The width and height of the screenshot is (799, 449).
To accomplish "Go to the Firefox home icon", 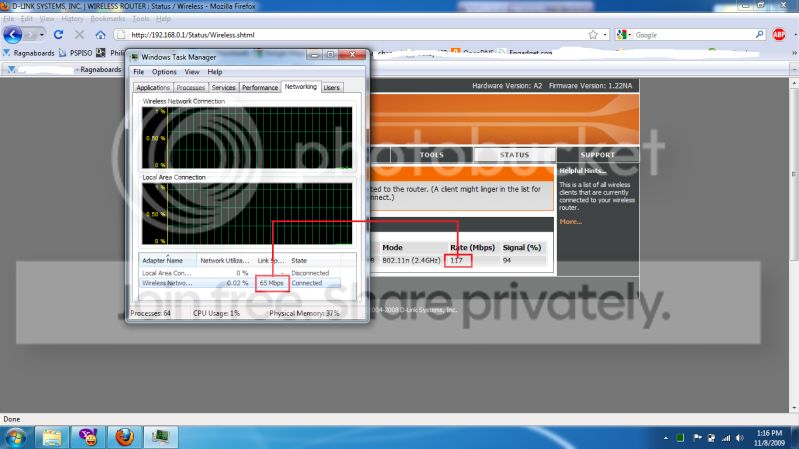I will (100, 35).
